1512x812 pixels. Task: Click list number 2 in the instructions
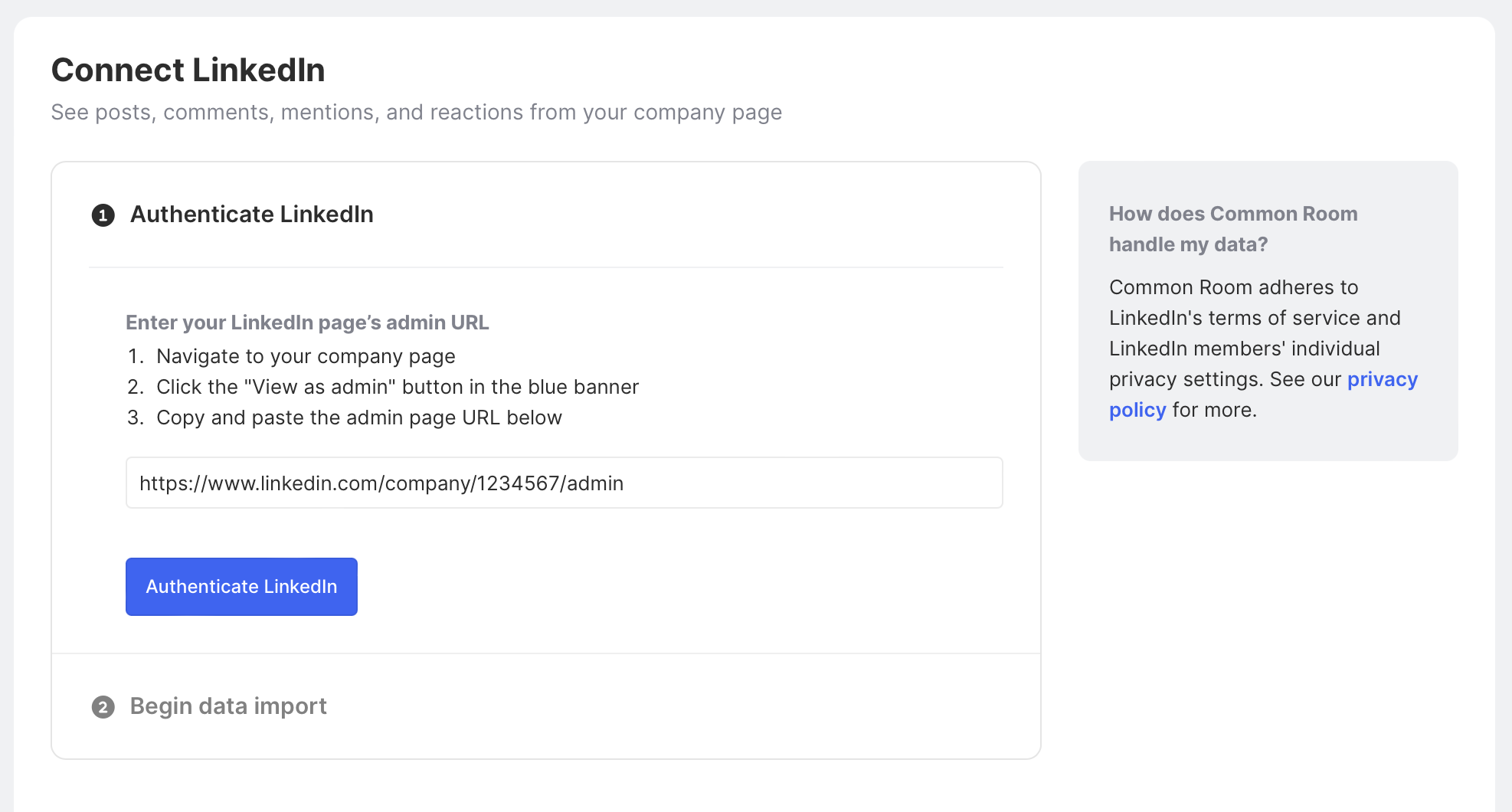click(x=136, y=387)
